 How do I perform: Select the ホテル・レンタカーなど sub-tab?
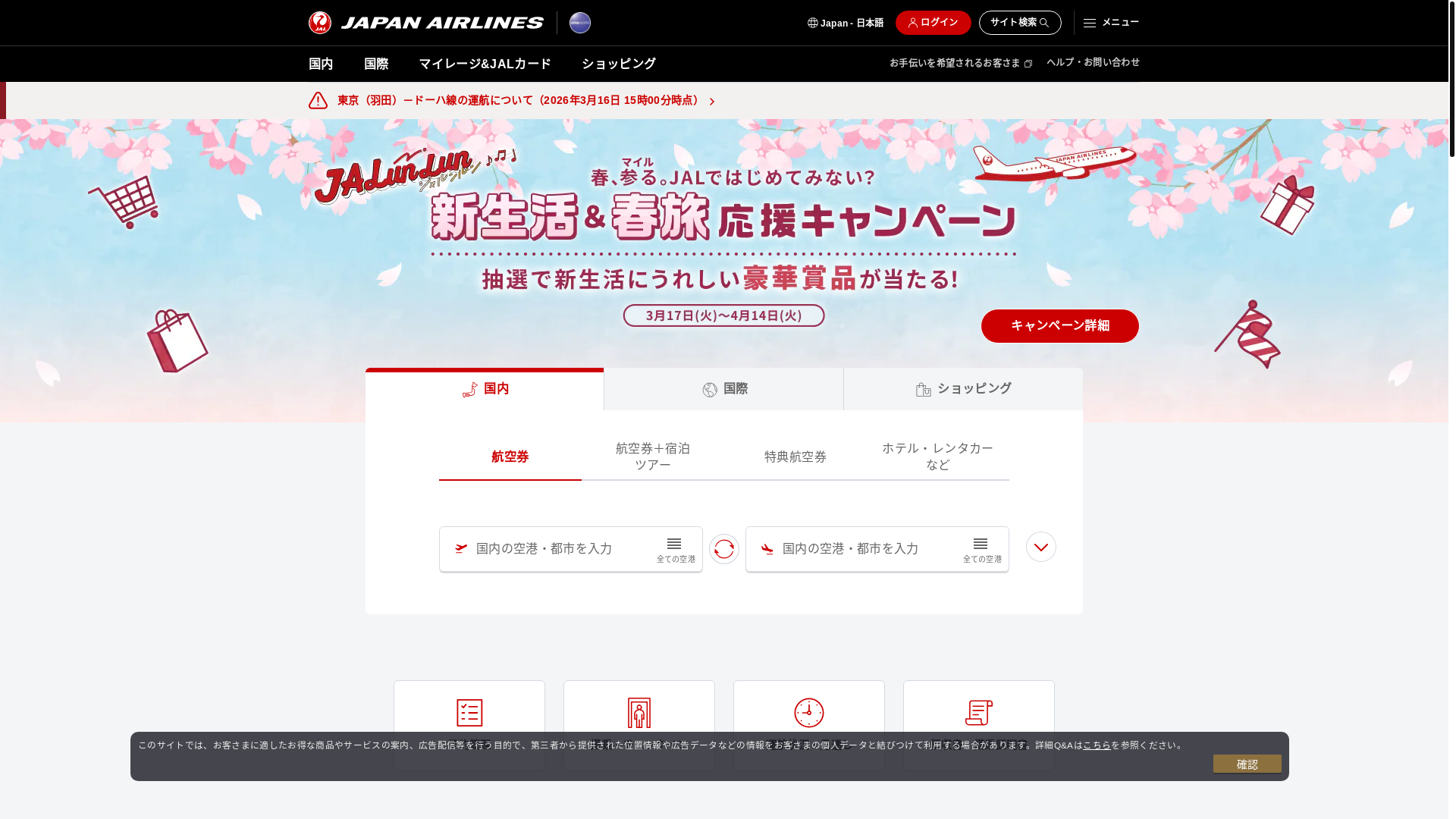pyautogui.click(x=938, y=457)
